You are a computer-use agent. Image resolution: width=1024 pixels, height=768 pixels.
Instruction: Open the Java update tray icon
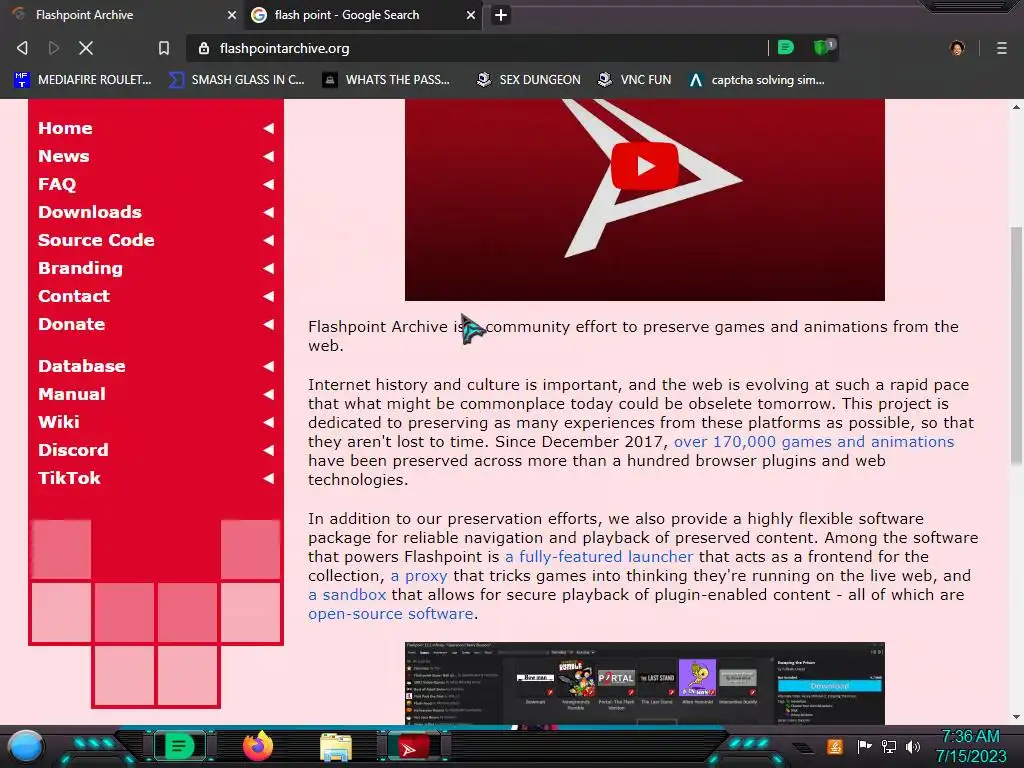835,746
